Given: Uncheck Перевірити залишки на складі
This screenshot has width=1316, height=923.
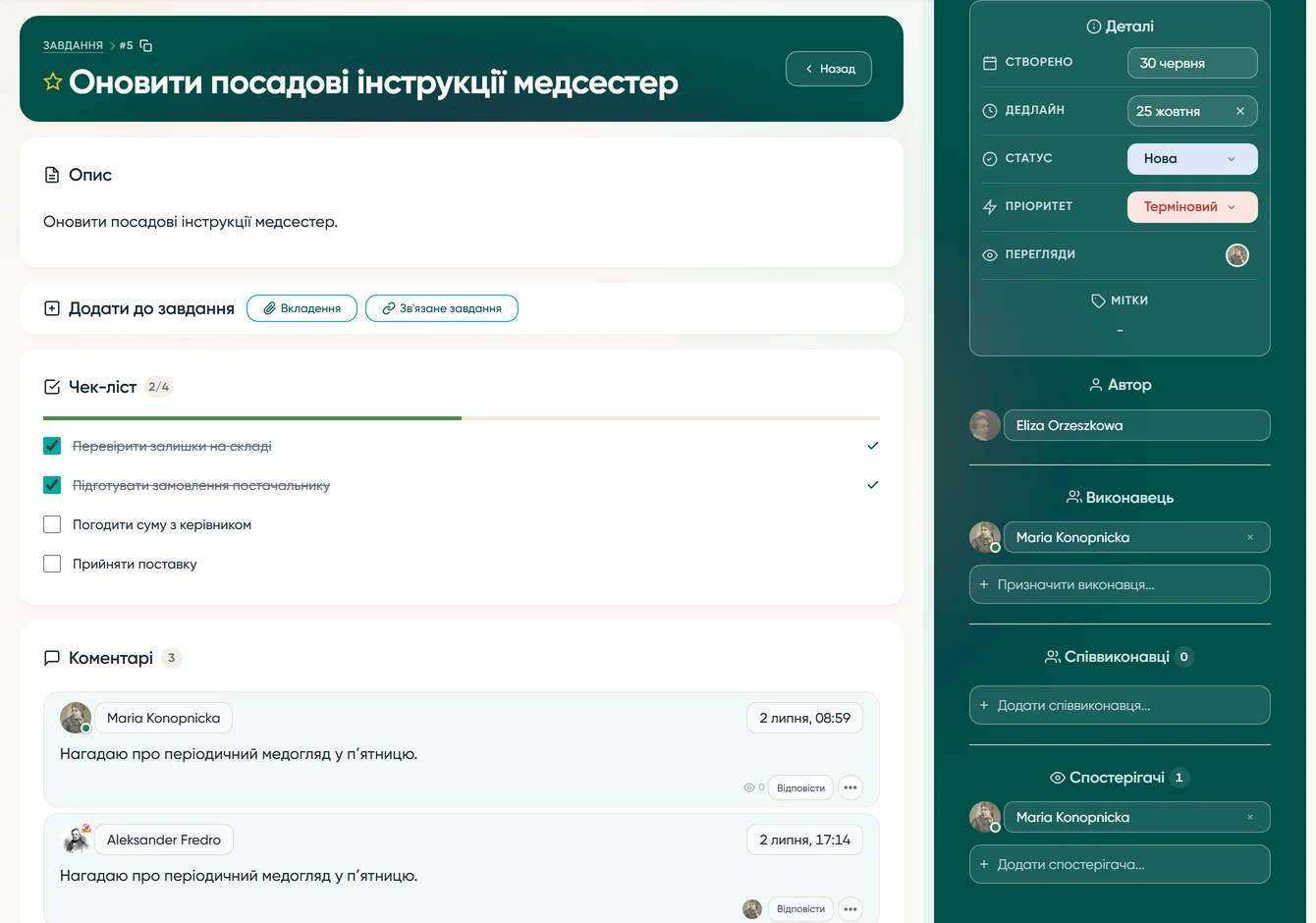Looking at the screenshot, I should click(x=52, y=446).
